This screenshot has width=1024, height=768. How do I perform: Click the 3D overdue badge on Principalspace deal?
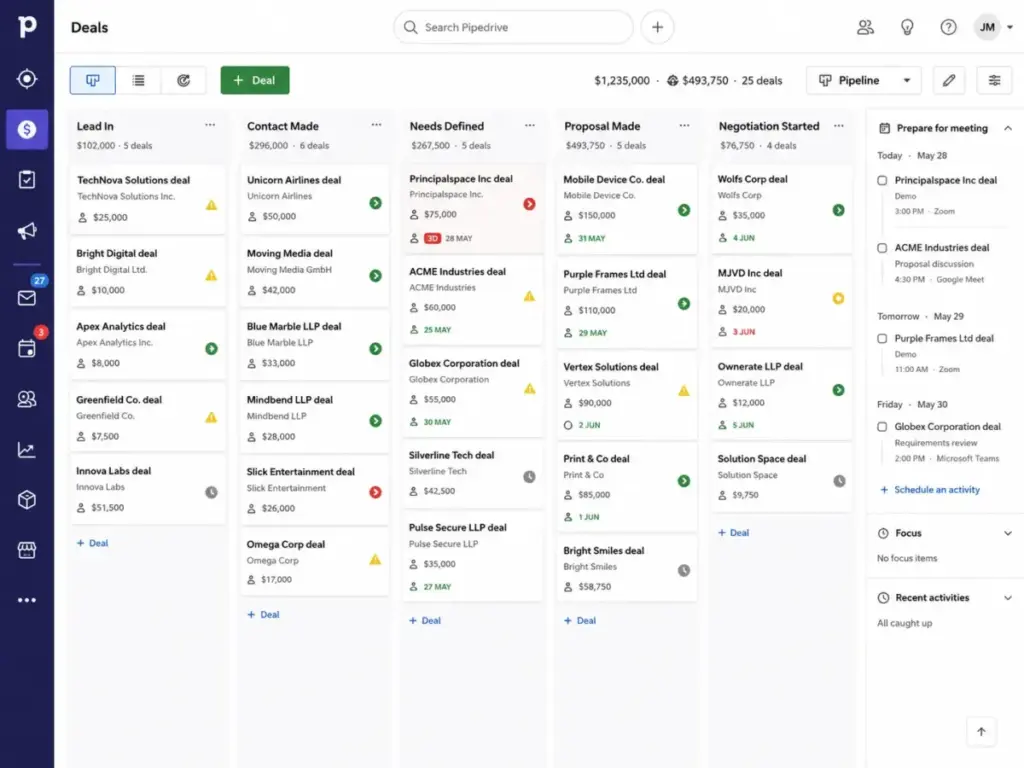pos(432,239)
